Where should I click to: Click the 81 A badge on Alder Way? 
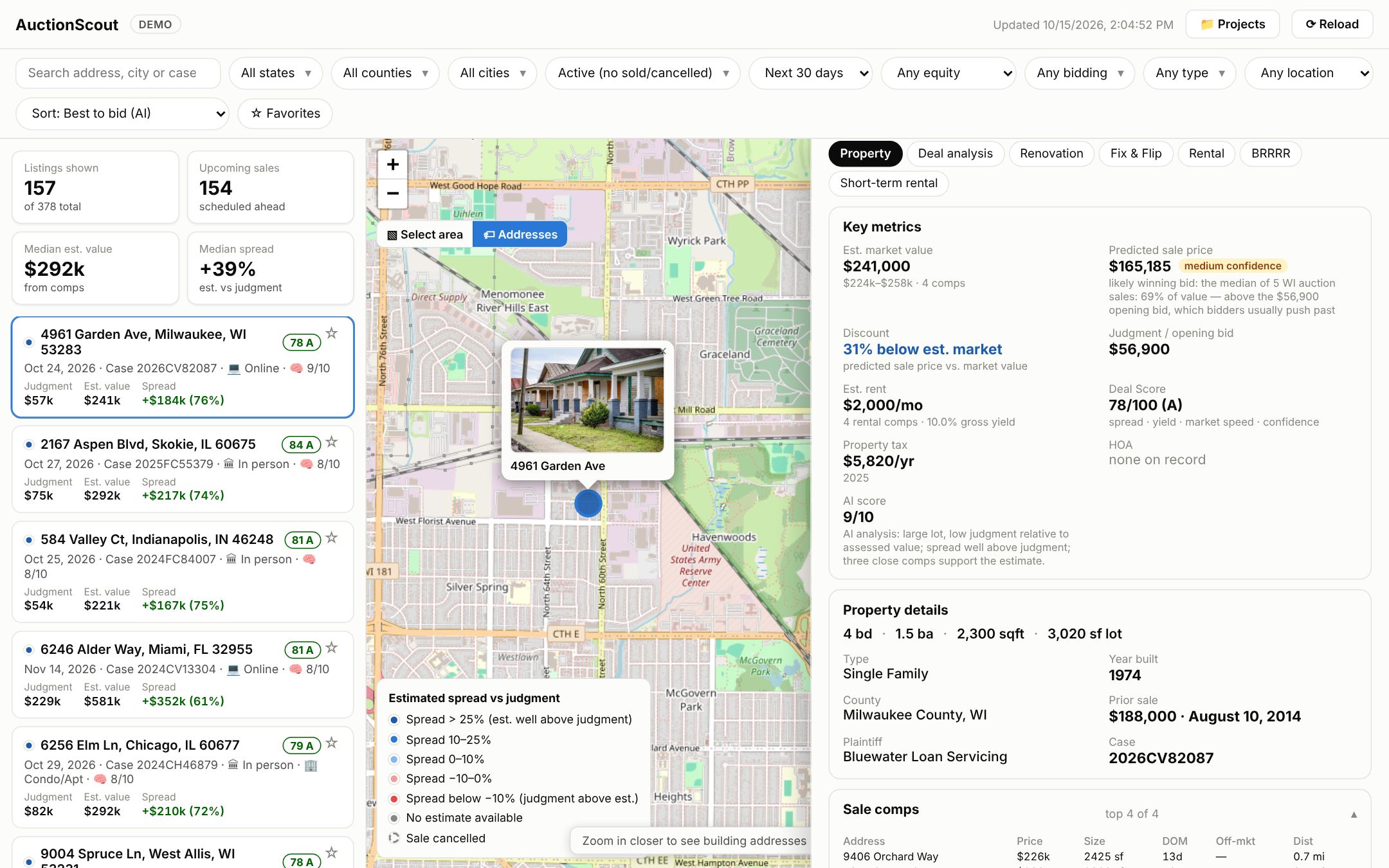302,650
